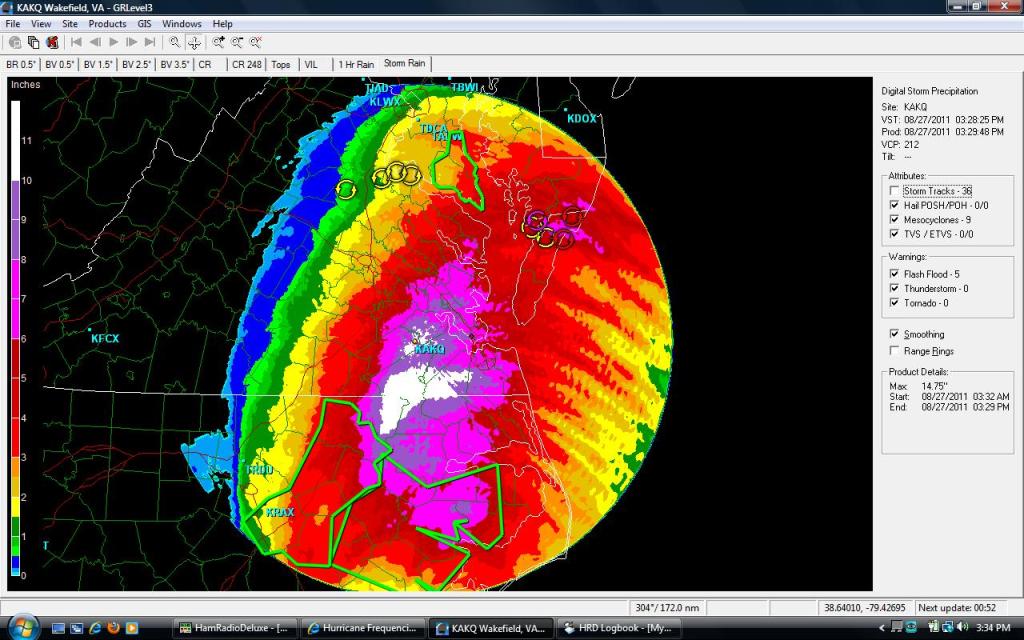Click the inches color scale legend
Image resolution: width=1024 pixels, height=640 pixels.
coord(16,338)
